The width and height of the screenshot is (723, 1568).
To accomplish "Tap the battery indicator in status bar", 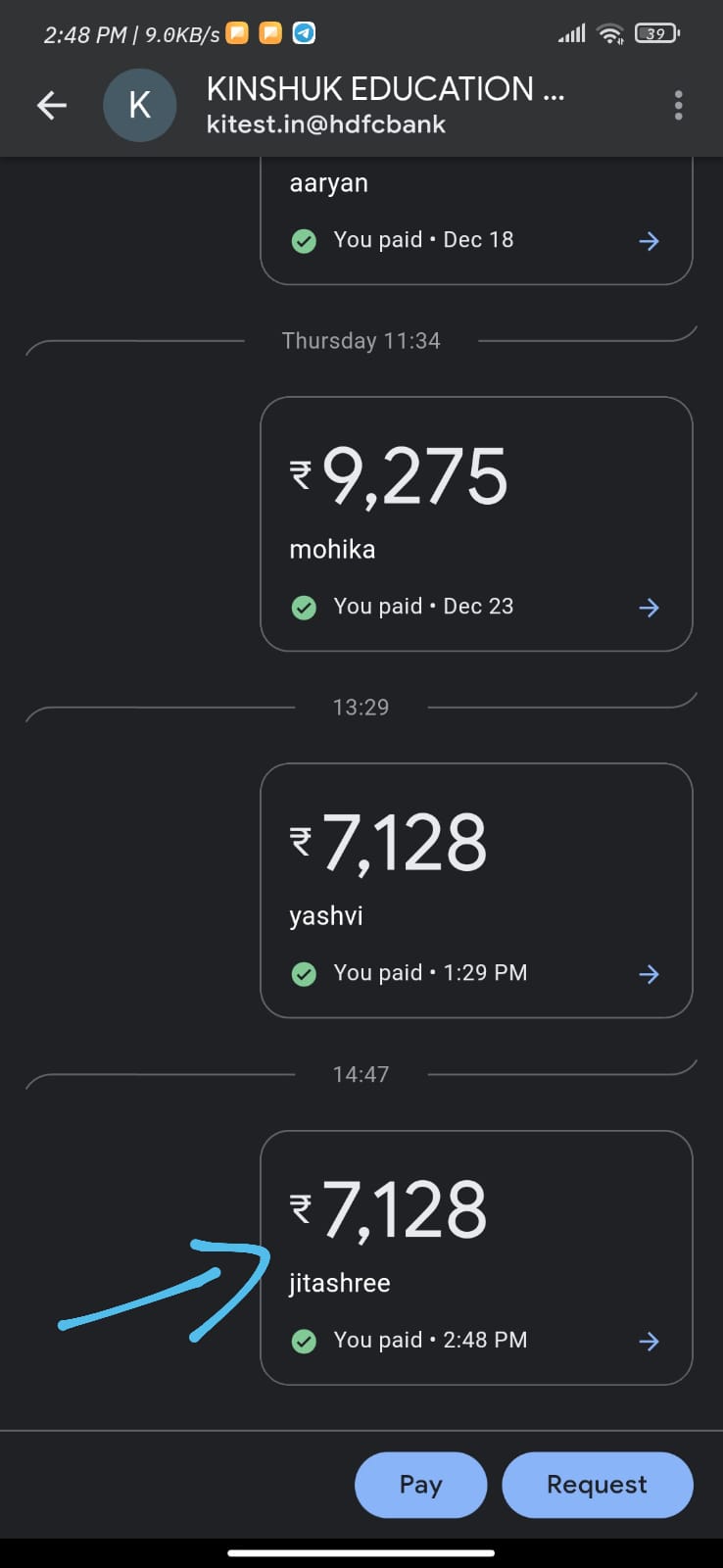I will pyautogui.click(x=656, y=33).
